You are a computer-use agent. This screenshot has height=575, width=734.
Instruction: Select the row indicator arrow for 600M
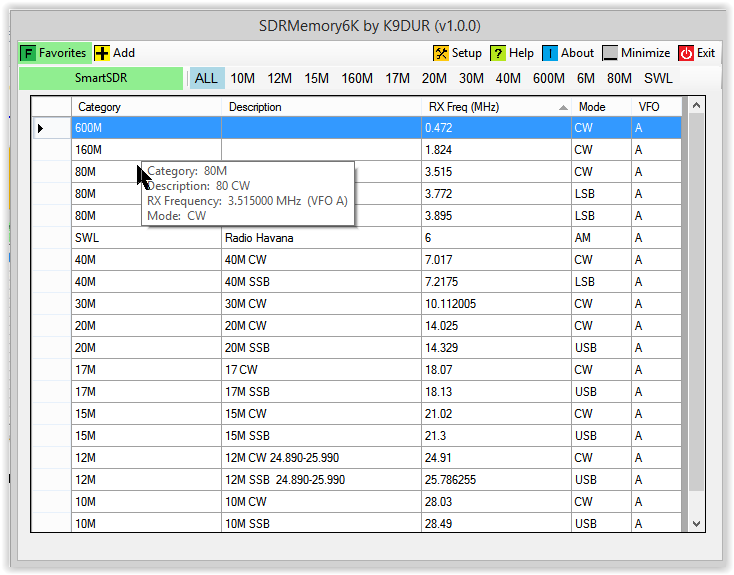coord(41,128)
